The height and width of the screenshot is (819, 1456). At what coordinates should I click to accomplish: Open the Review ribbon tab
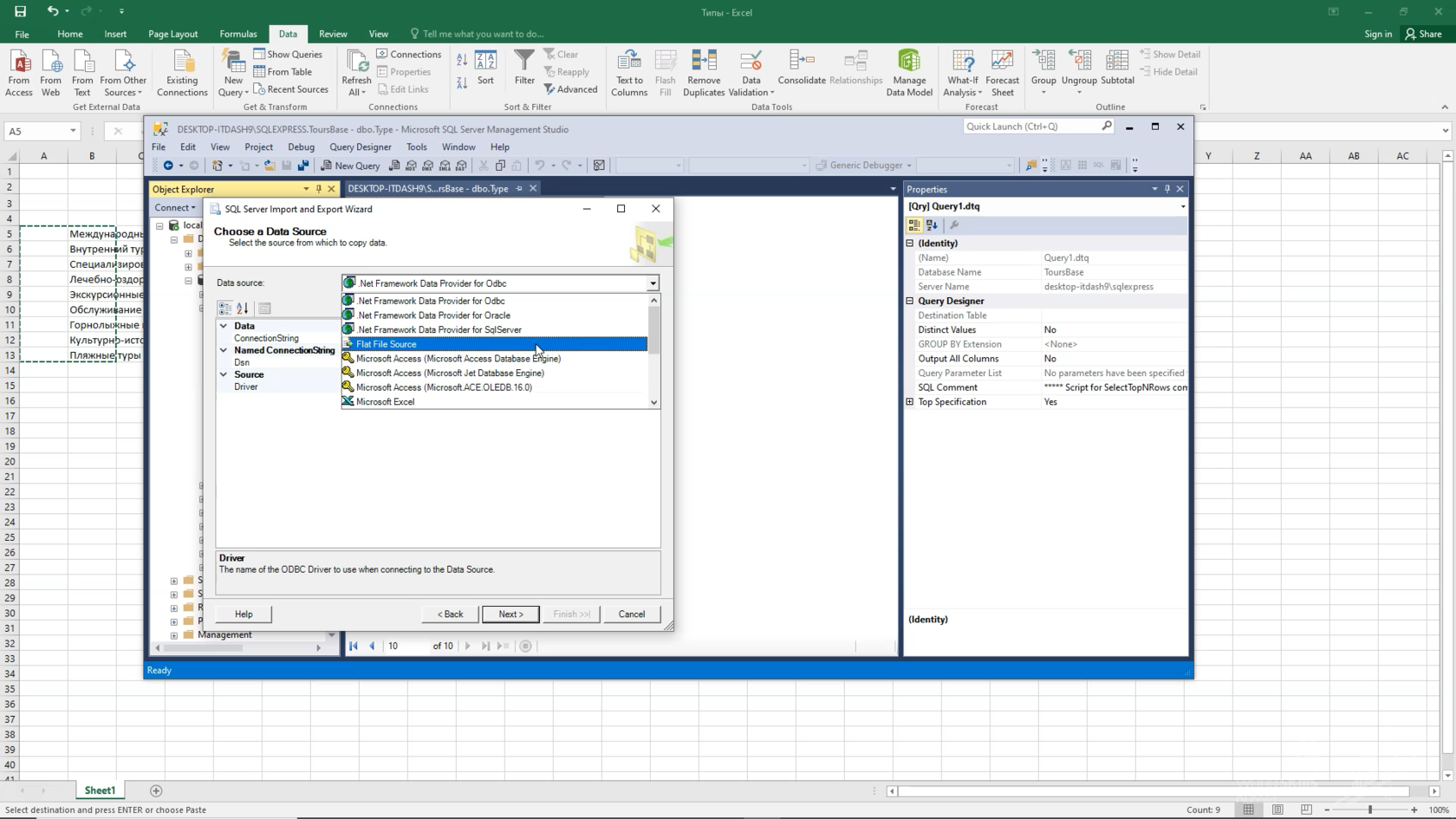[x=333, y=34]
